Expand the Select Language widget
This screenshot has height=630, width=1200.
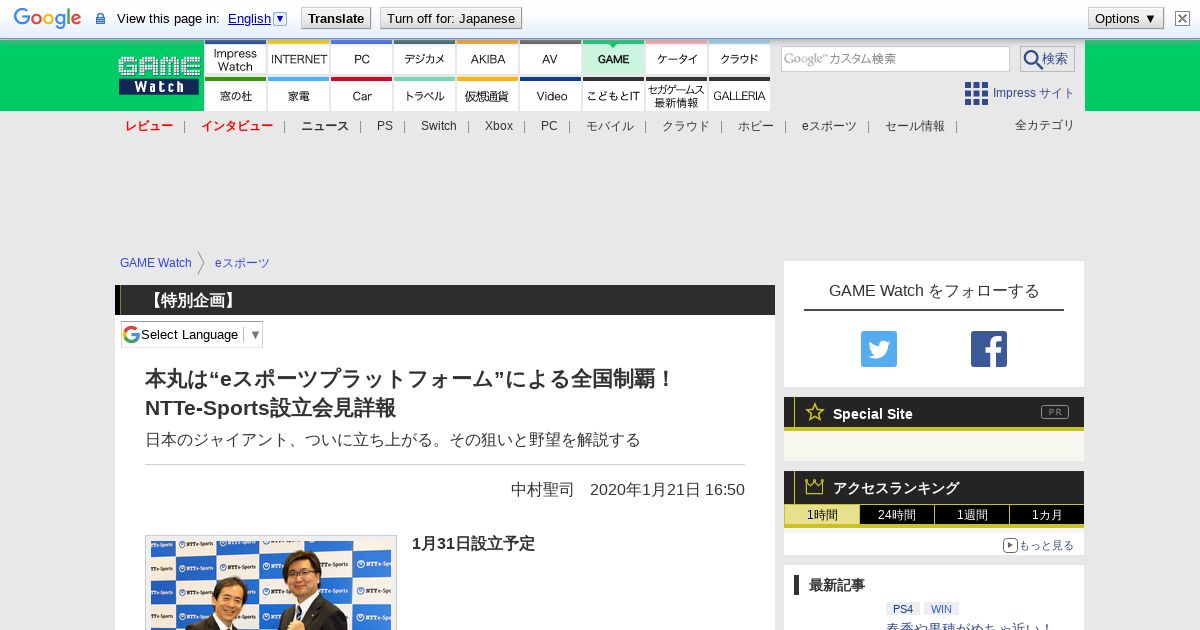[192, 334]
